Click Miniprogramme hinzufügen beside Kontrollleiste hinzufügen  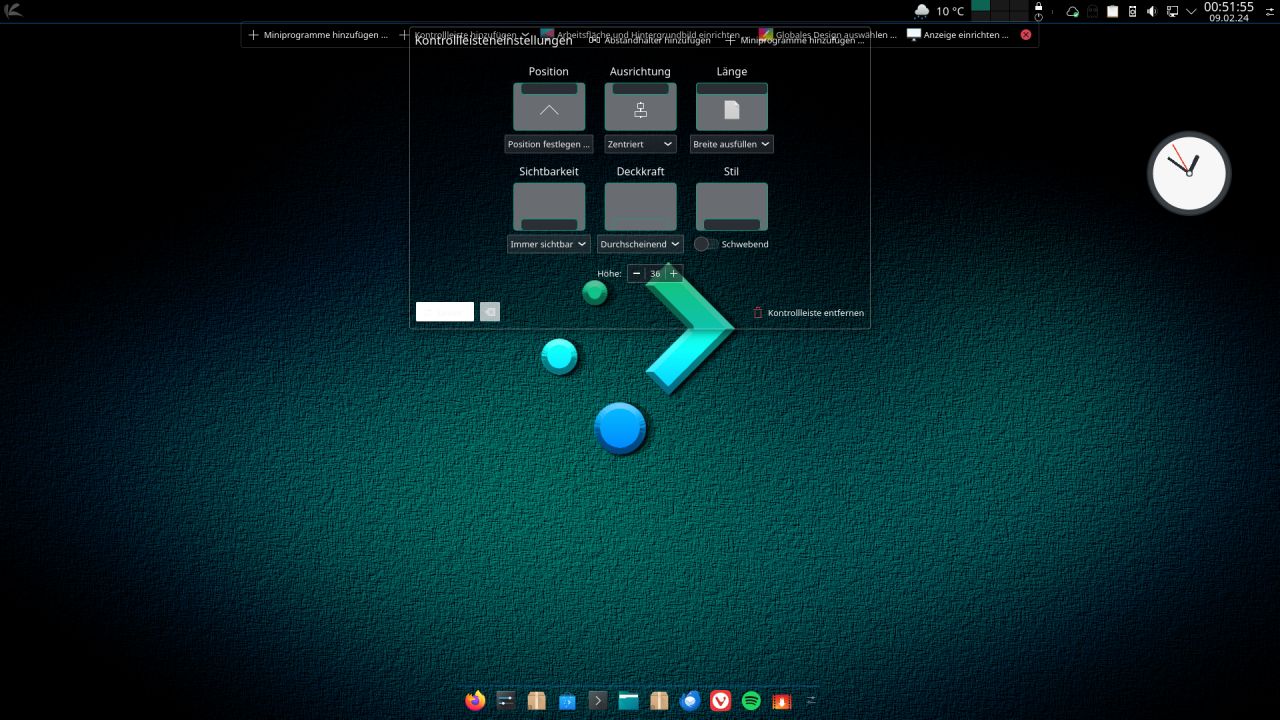[318, 35]
